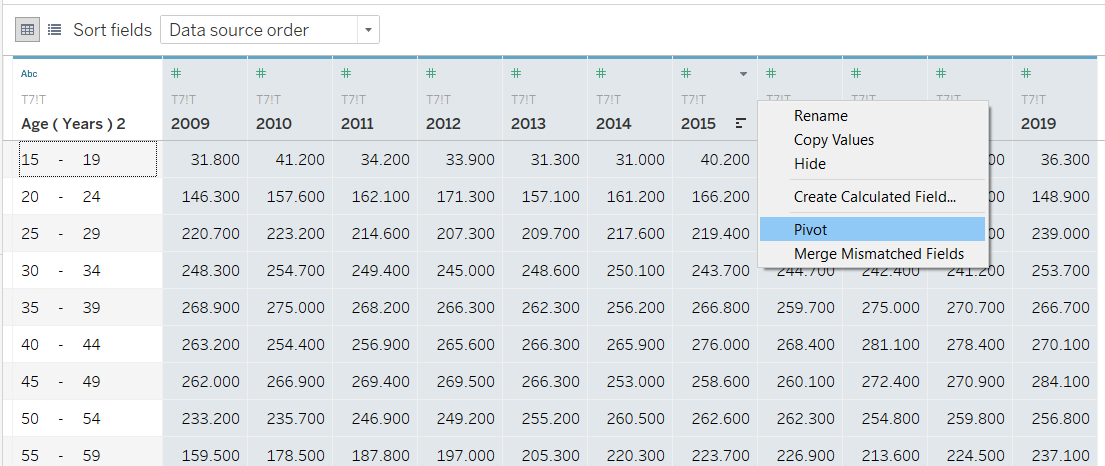This screenshot has width=1105, height=466.
Task: Open Create Calculated Field from menu
Action: click(x=874, y=197)
